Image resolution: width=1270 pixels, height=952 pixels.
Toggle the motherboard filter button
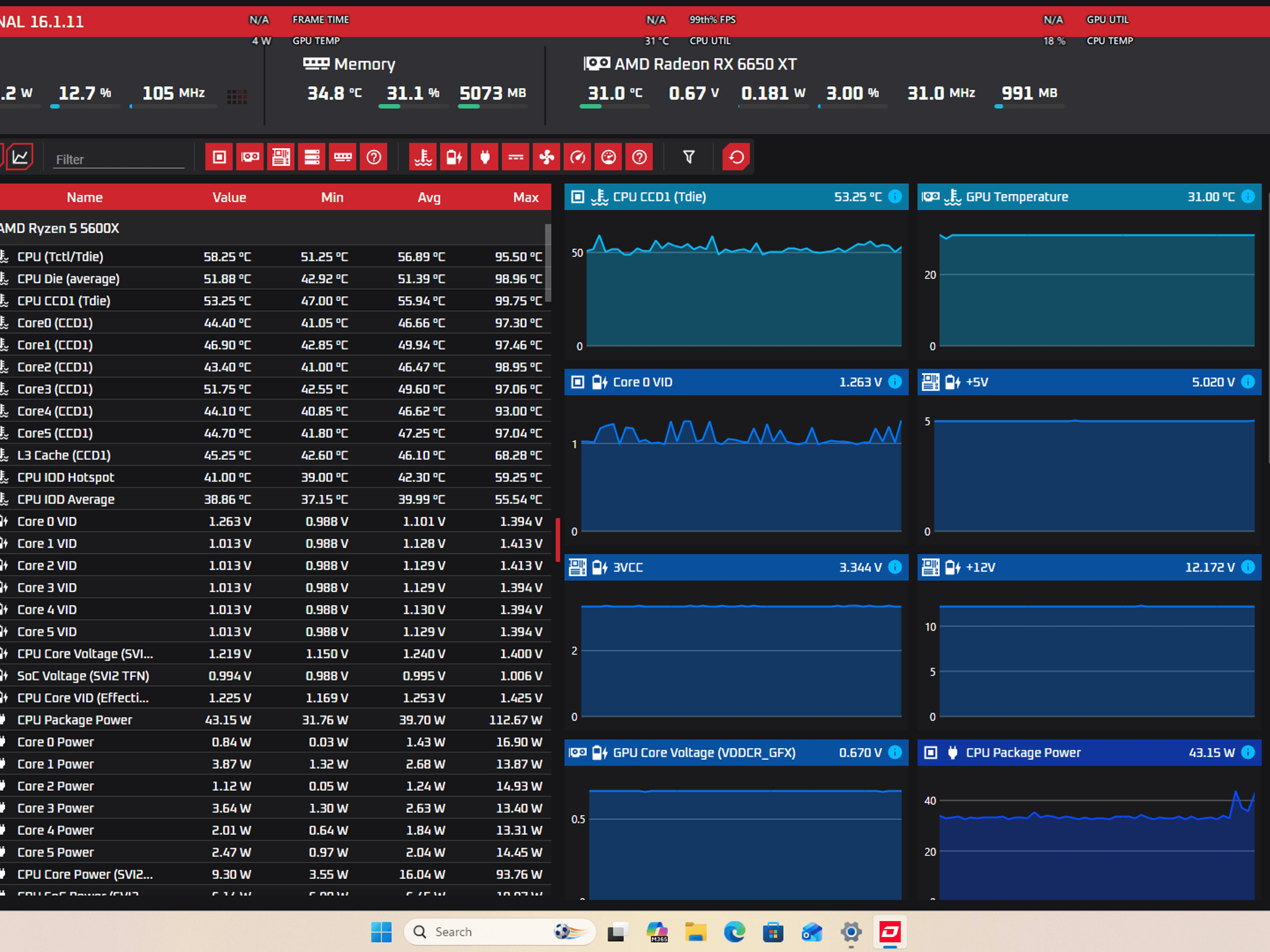tap(281, 157)
